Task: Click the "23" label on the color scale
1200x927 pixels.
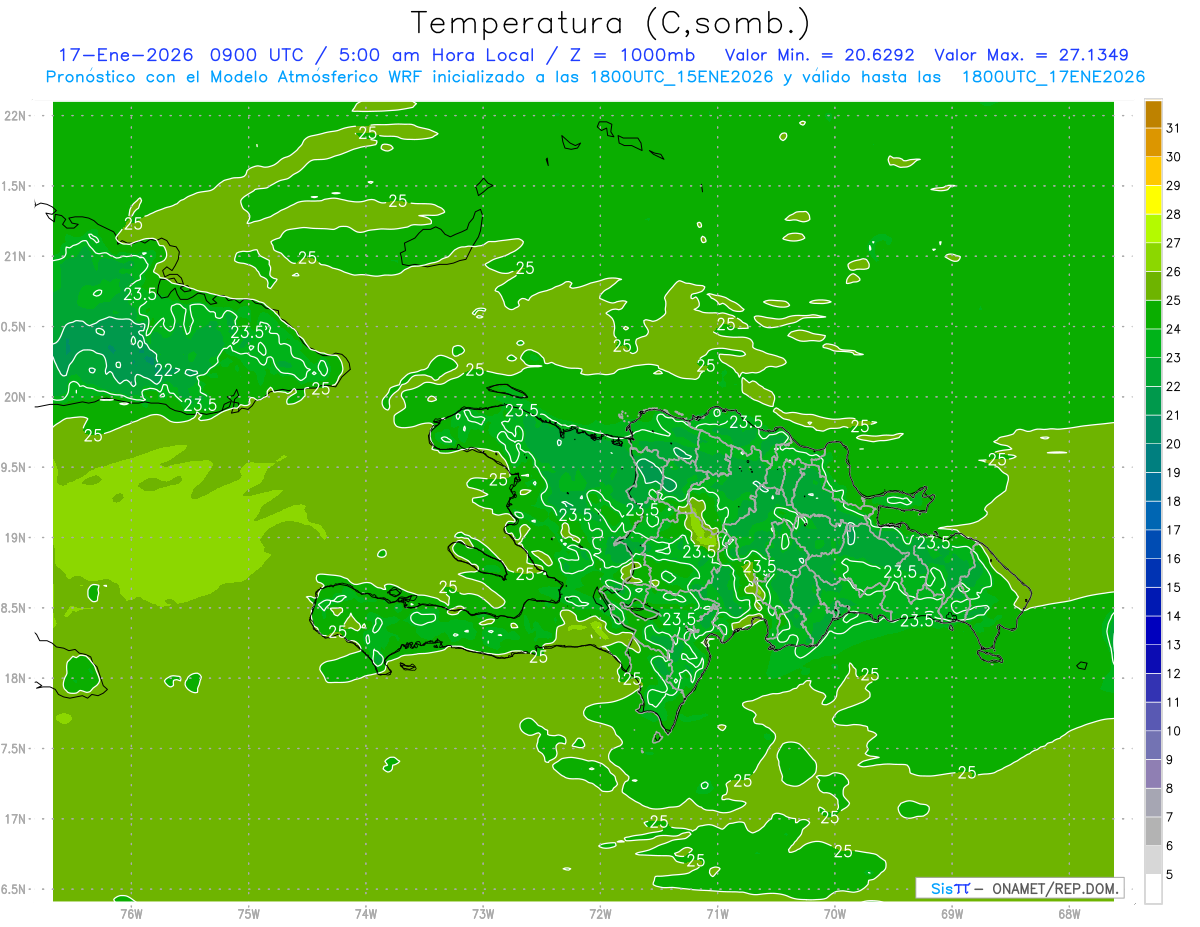Action: click(x=1174, y=358)
